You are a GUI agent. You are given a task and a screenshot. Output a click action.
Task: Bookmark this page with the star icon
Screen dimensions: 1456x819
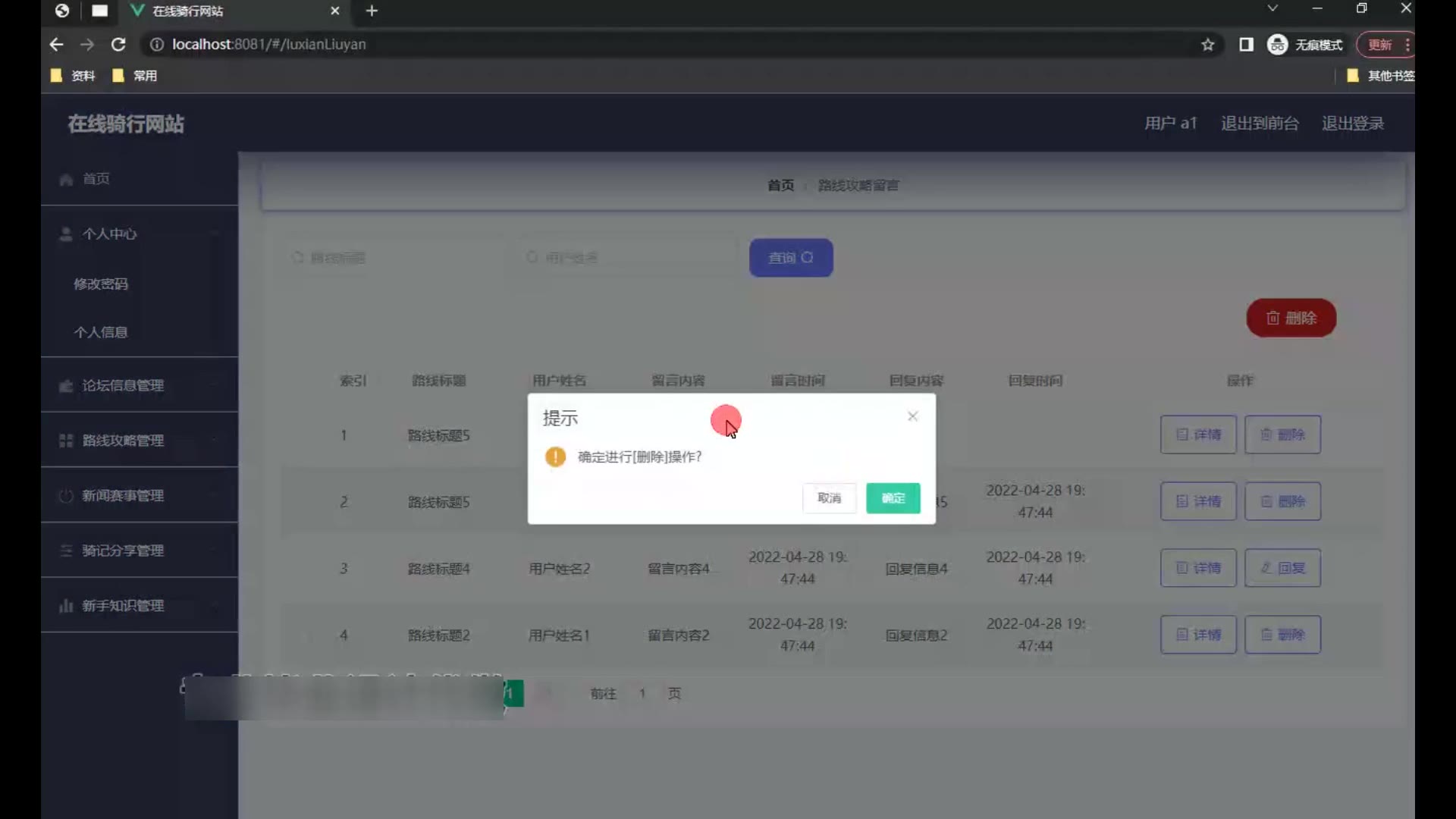[1207, 45]
